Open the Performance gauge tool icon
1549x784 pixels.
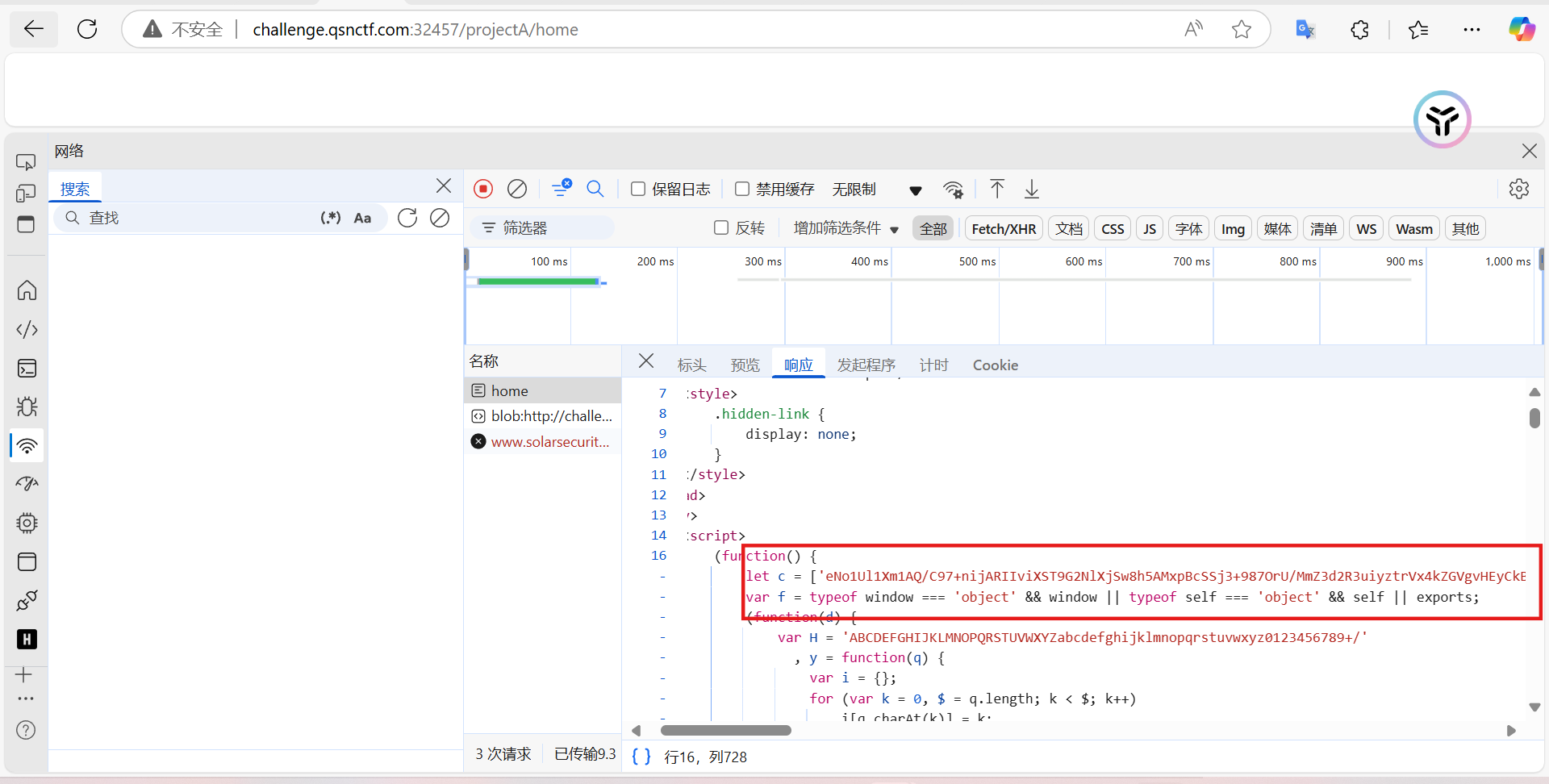[27, 484]
